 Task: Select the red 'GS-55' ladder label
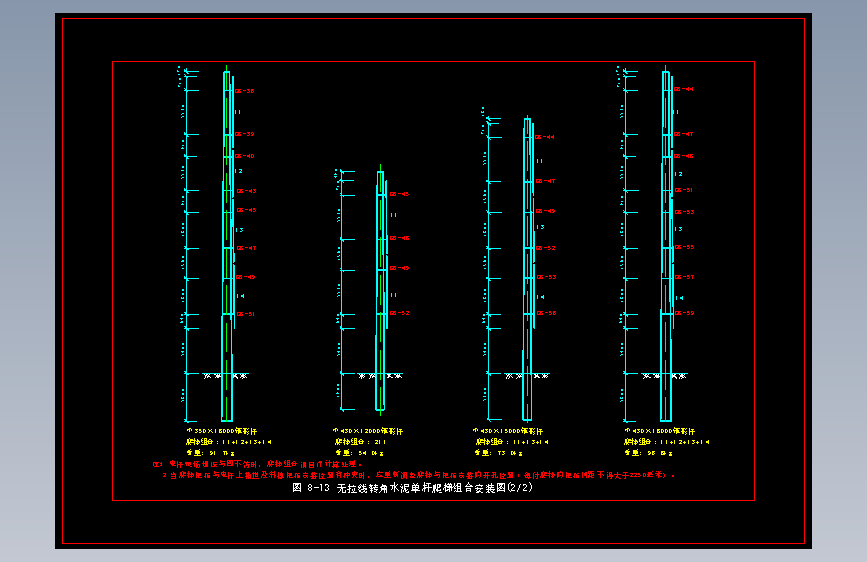[685, 247]
